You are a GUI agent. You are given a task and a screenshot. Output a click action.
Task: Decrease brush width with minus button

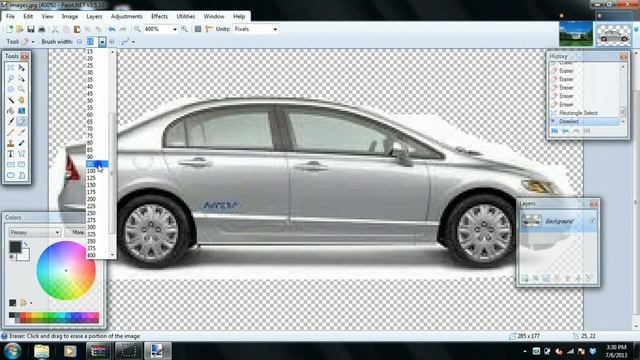point(80,42)
